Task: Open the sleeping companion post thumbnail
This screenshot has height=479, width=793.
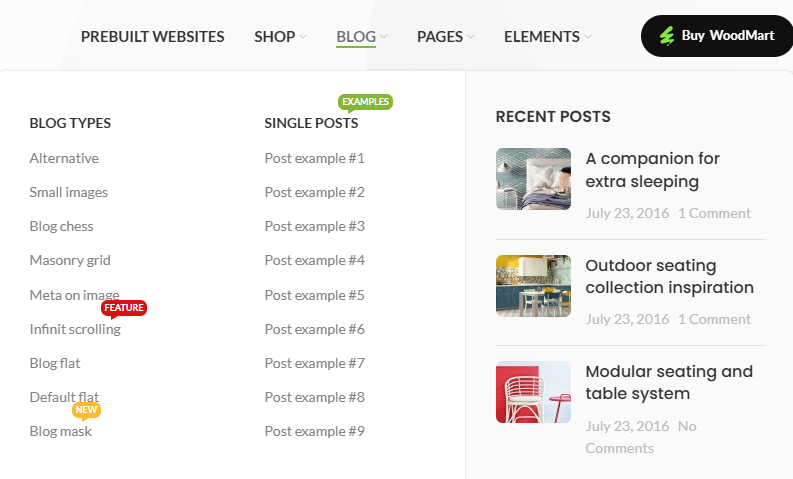Action: 533,179
